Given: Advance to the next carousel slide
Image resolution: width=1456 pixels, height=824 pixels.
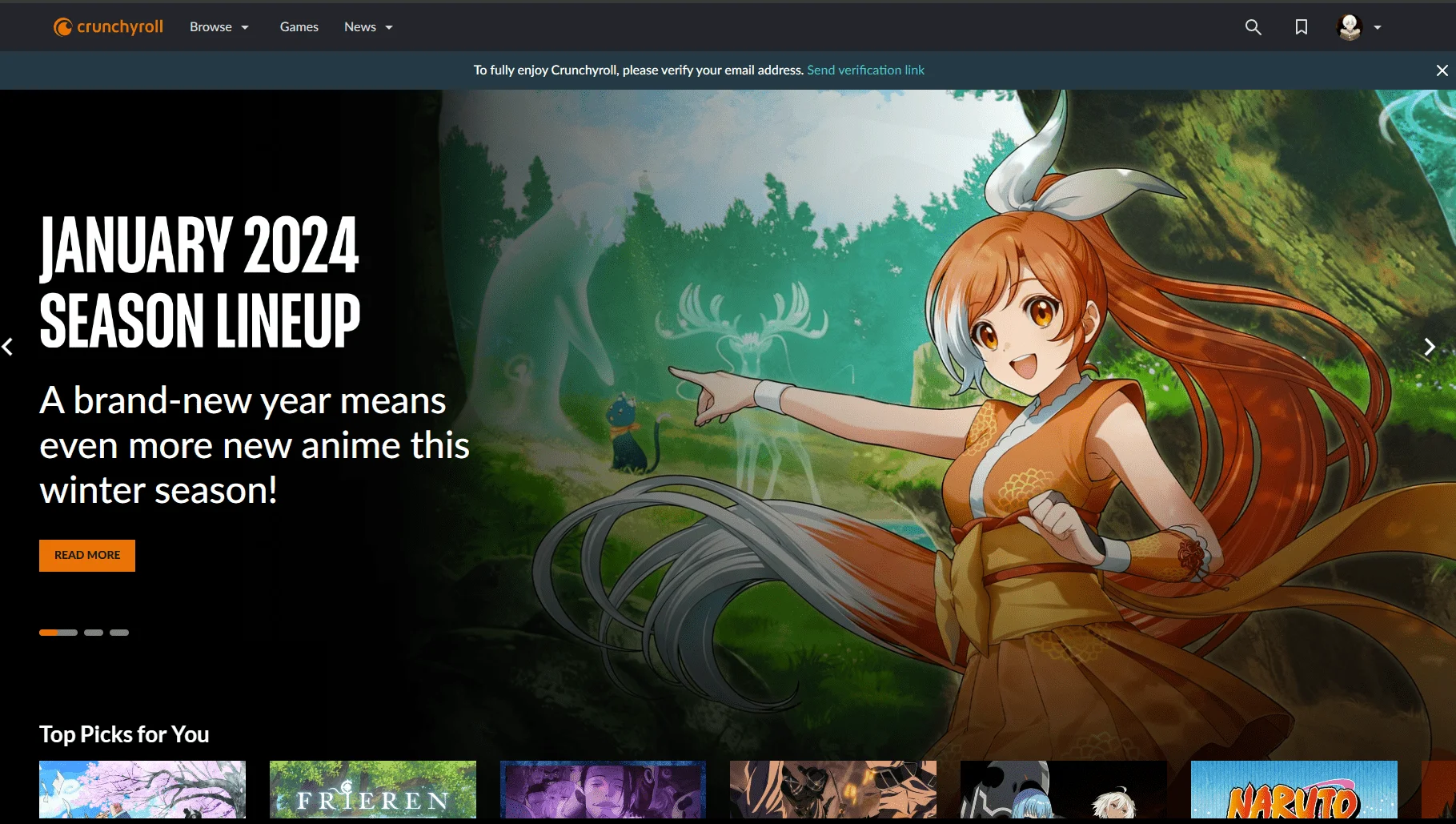Looking at the screenshot, I should [1430, 347].
